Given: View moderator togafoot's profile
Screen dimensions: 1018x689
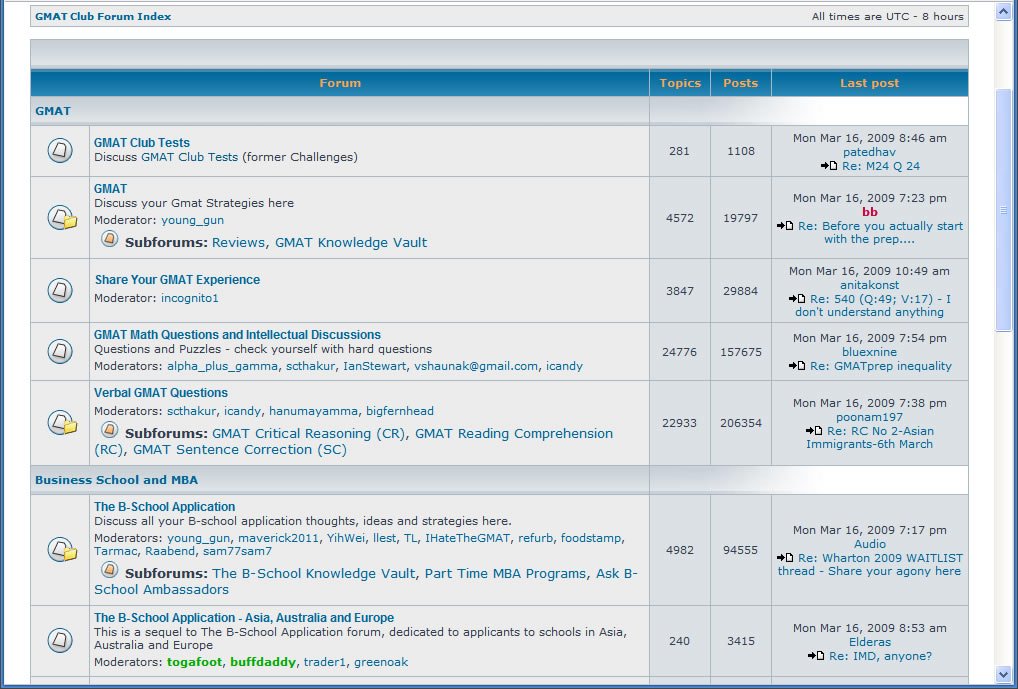Looking at the screenshot, I should pos(195,662).
